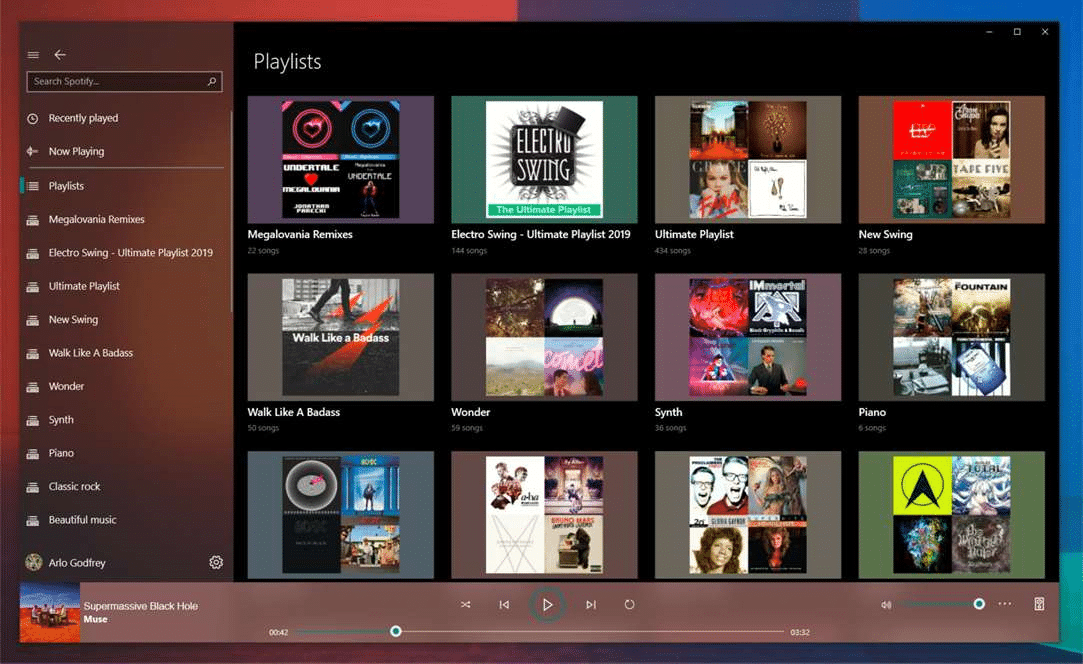
Task: Enter compact overlay mode
Action: [x=1038, y=604]
